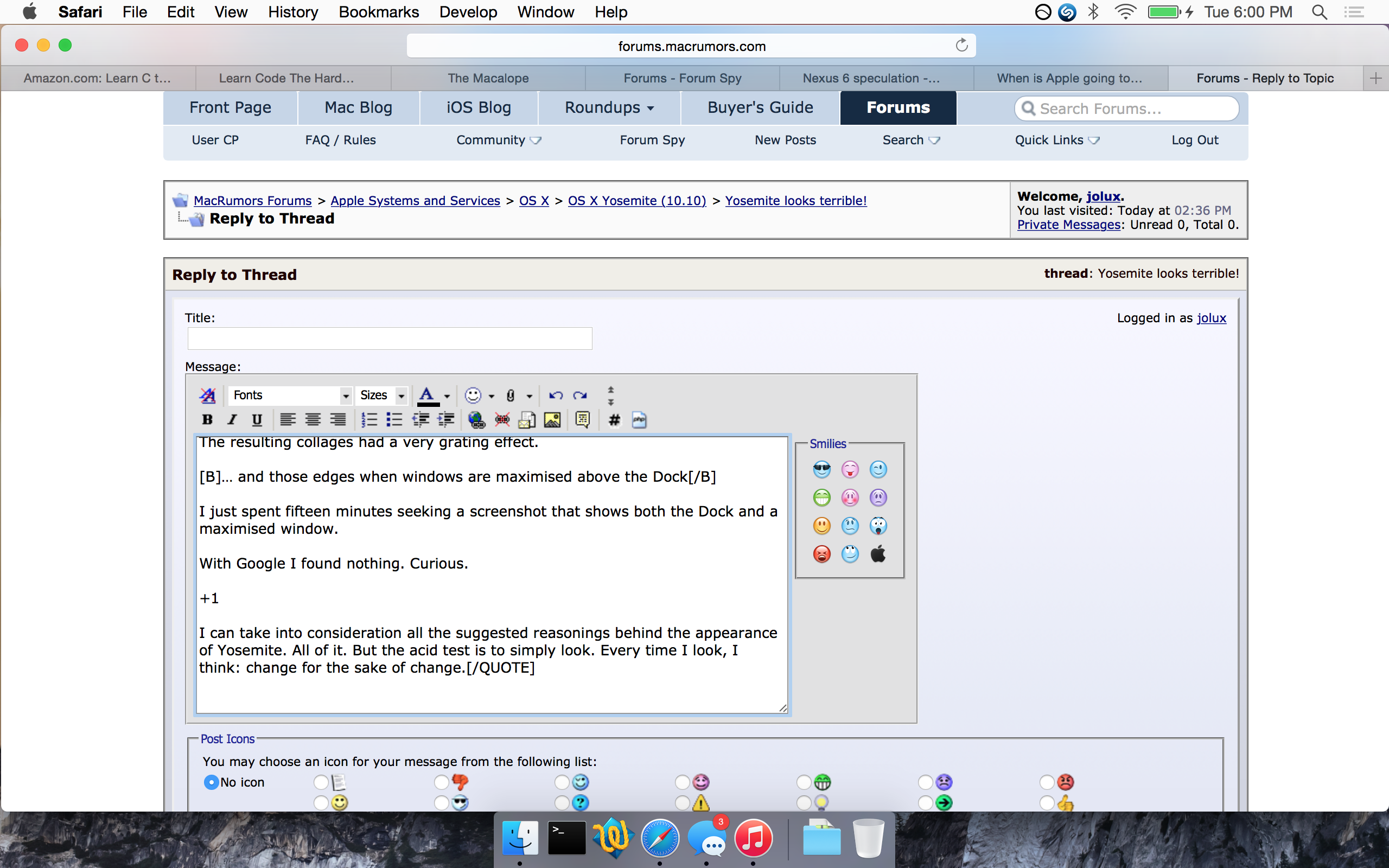
Task: Click the Log Out link
Action: click(1194, 140)
